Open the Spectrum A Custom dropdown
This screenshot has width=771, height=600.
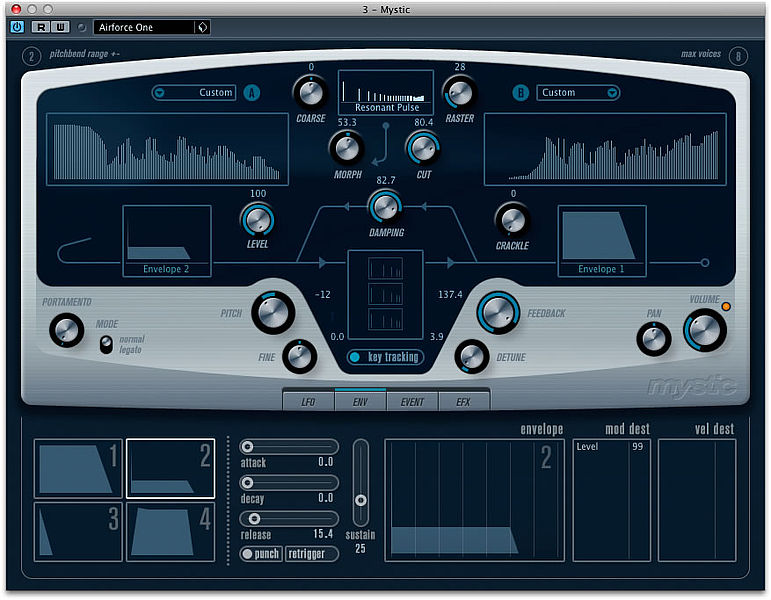point(194,92)
